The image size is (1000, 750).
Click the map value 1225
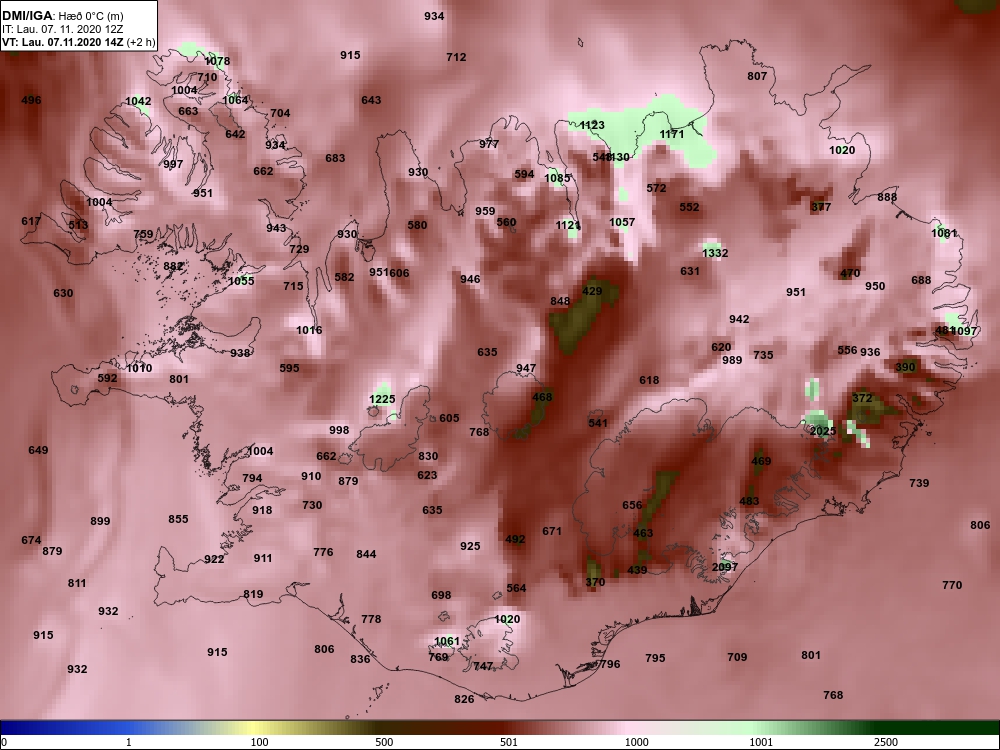382,399
